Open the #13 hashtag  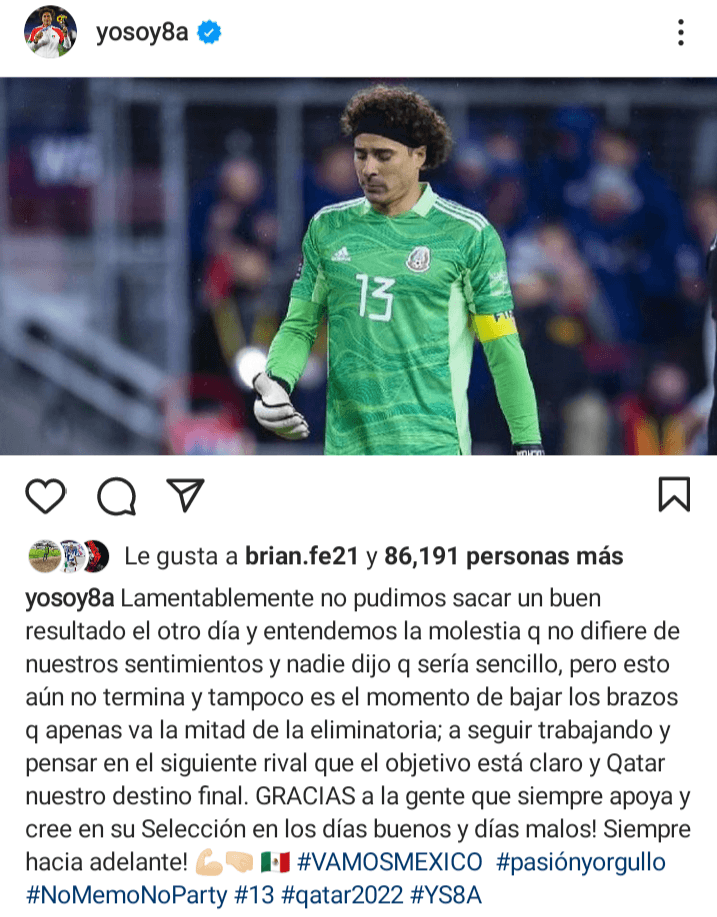(x=254, y=895)
